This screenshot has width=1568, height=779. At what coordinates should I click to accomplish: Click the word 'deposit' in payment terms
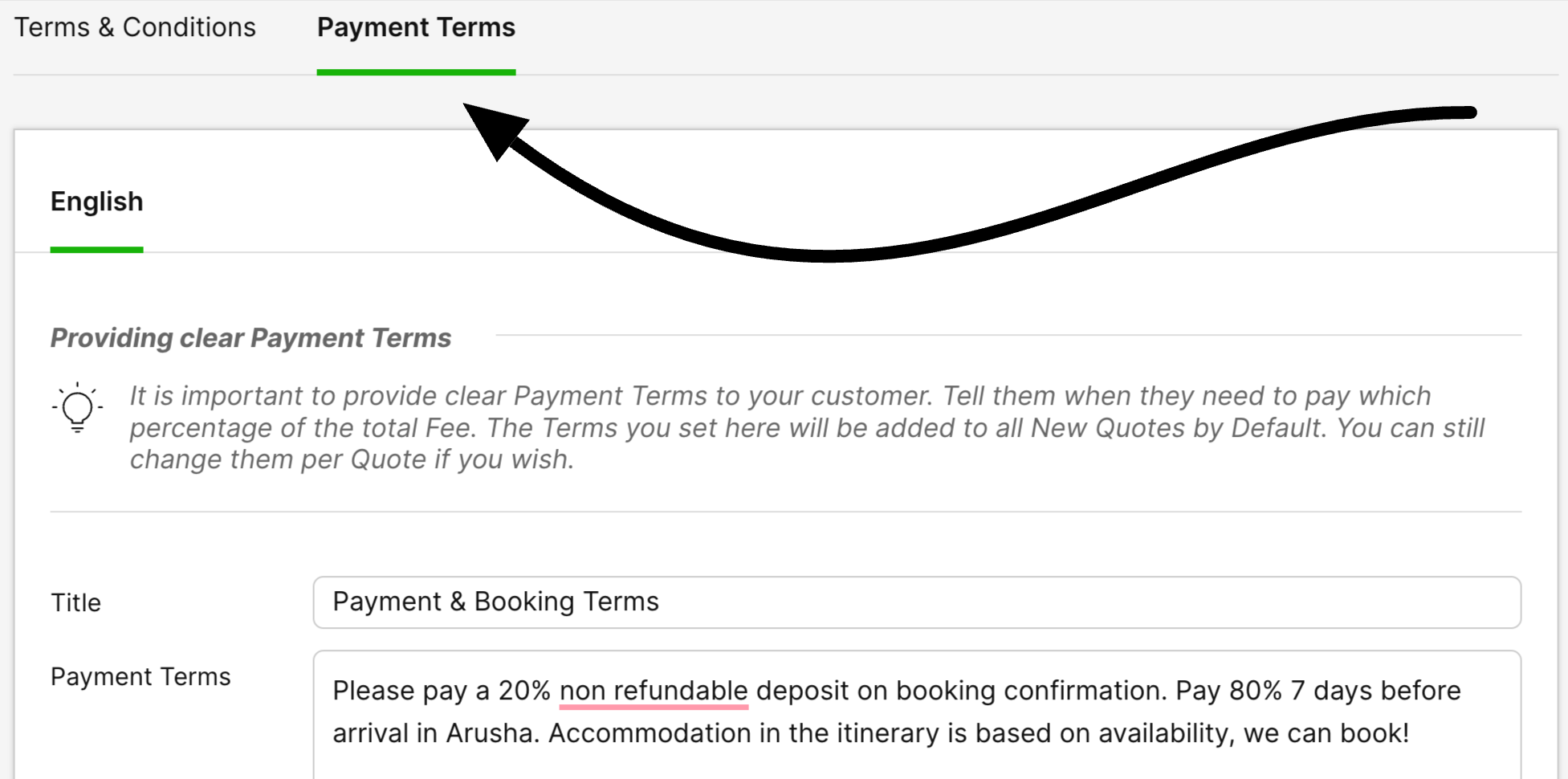pyautogui.click(x=802, y=691)
